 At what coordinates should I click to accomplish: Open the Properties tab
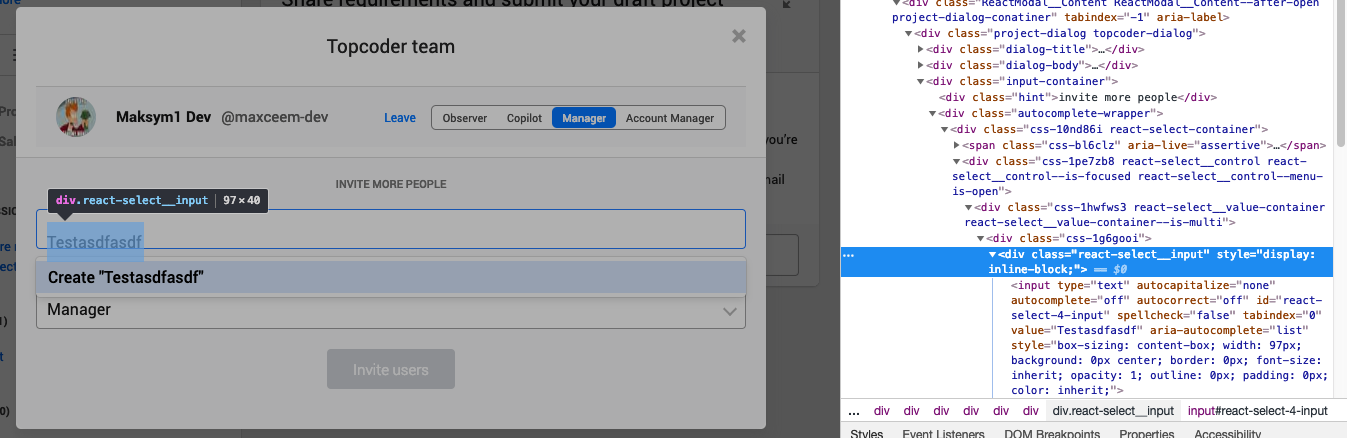1146,434
